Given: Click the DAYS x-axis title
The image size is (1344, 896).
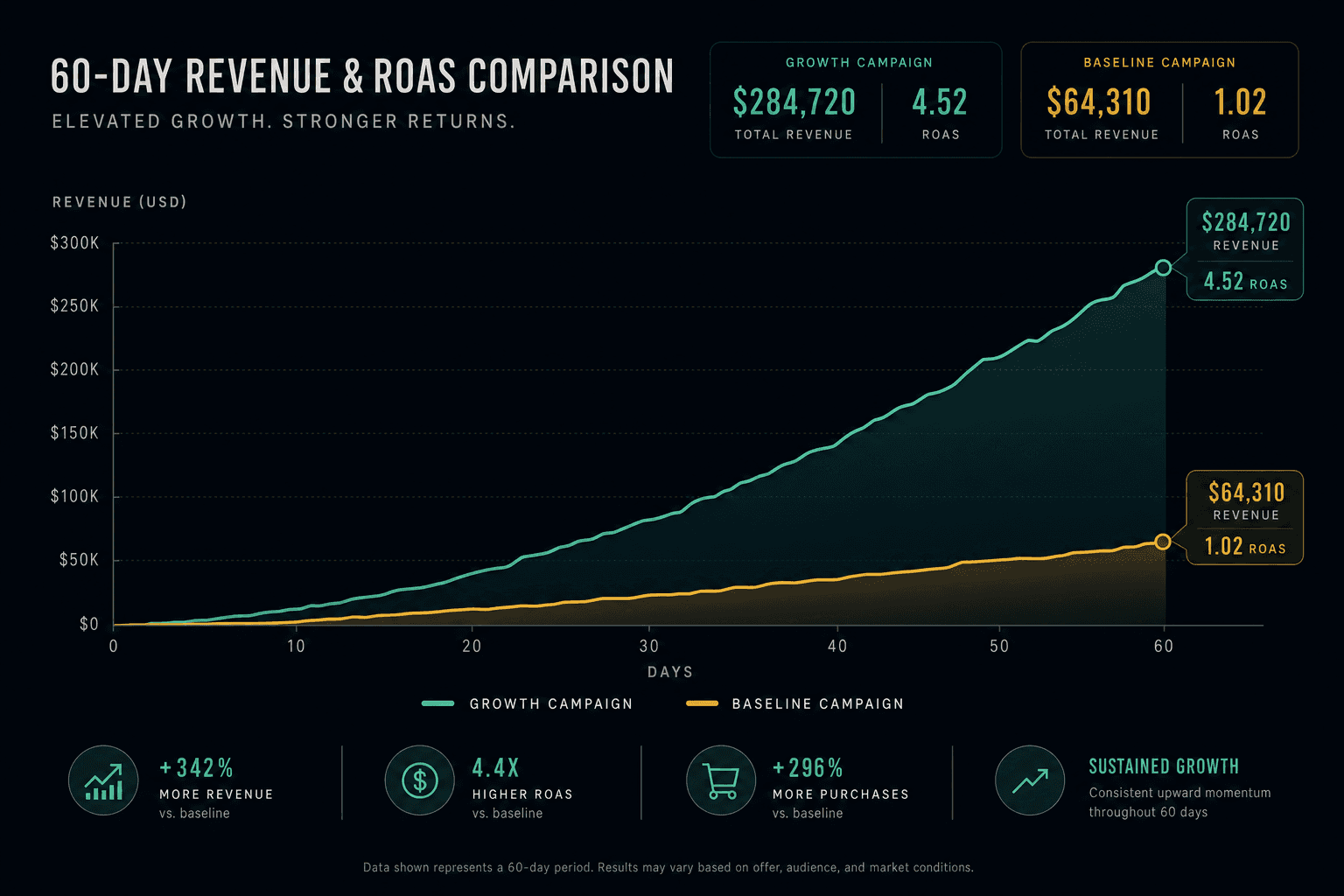Looking at the screenshot, I should click(x=670, y=672).
